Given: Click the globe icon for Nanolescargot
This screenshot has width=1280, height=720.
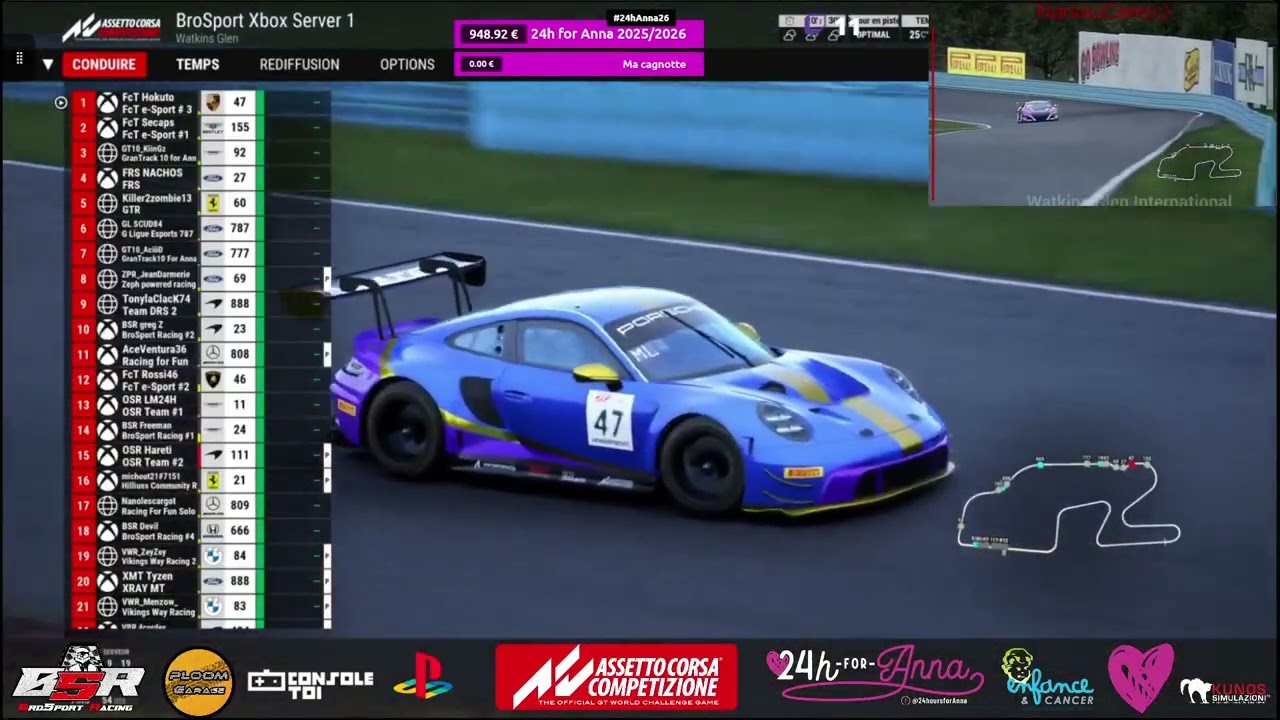Looking at the screenshot, I should pyautogui.click(x=107, y=505).
